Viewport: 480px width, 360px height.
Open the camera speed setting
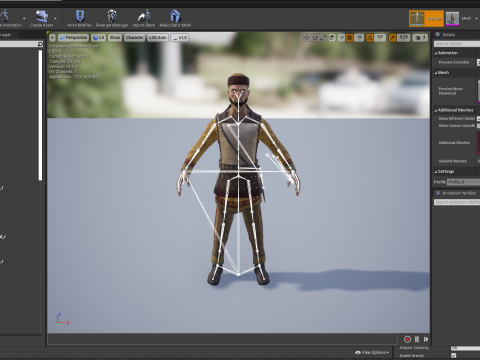coord(420,38)
